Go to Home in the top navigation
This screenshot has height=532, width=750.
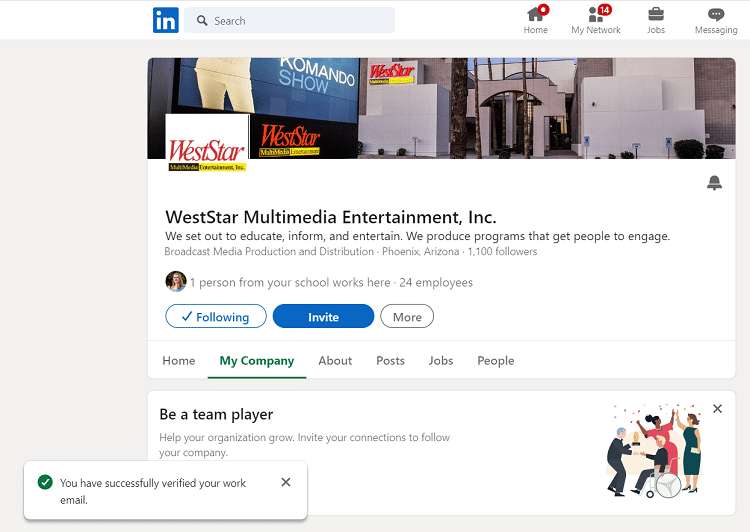[535, 20]
